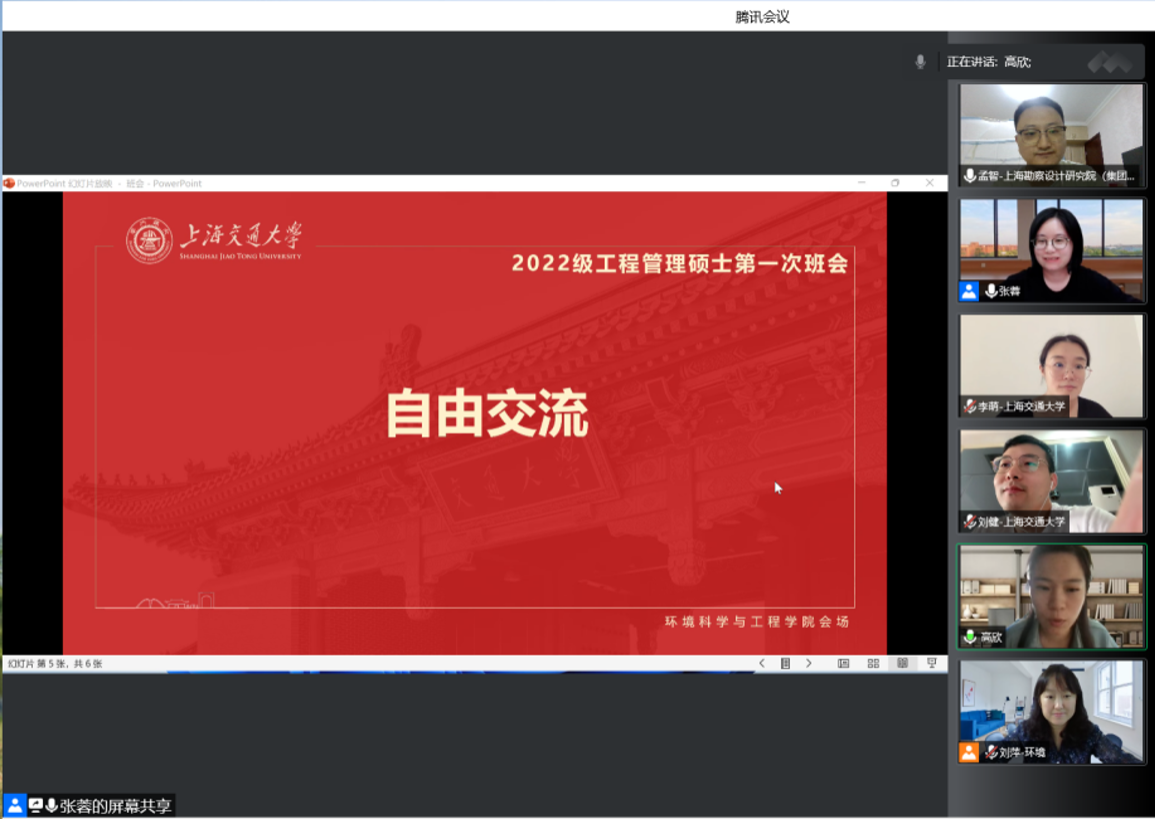1155x821 pixels.
Task: Toggle the muted mic on 刘健-上海交通大学 tile
Action: pos(969,521)
